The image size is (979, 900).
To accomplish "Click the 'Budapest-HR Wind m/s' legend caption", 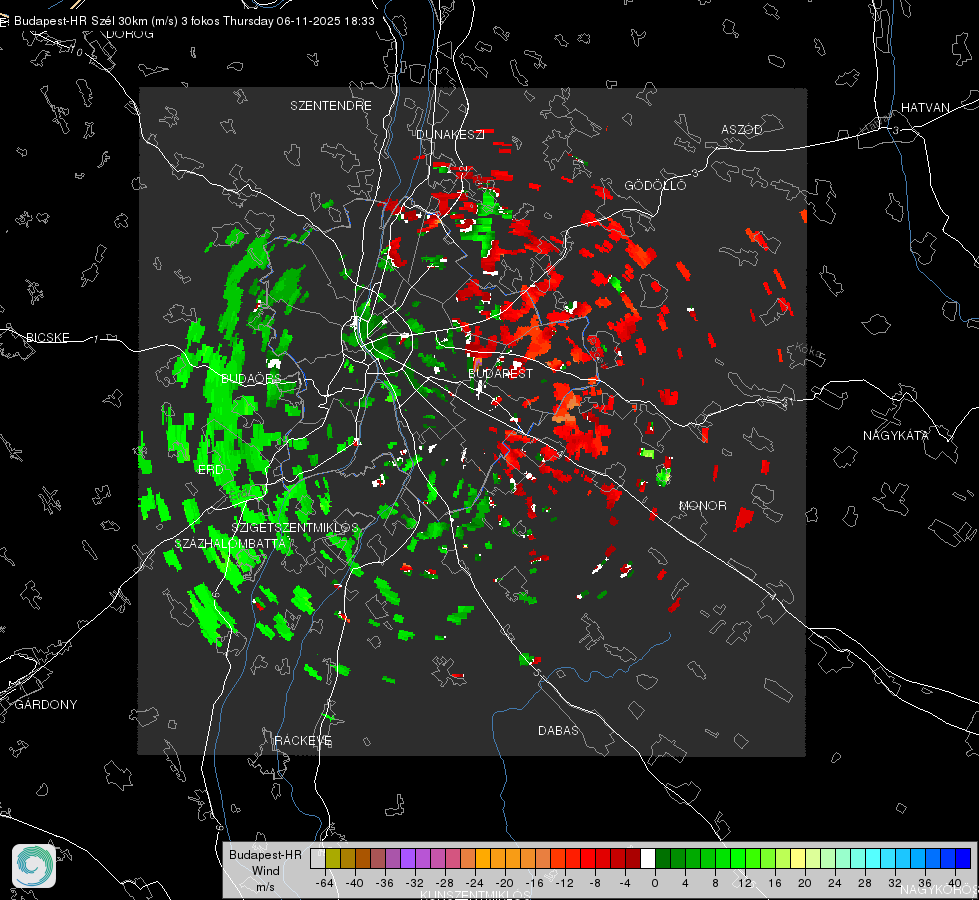I will 265,871.
